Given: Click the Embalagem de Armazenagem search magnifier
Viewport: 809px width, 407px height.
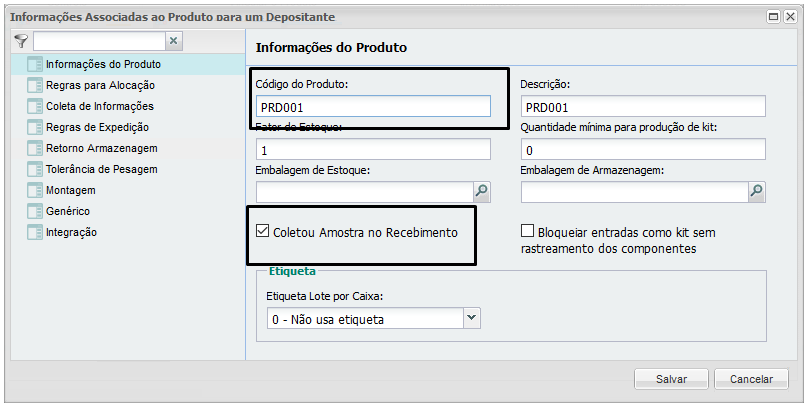Looking at the screenshot, I should pyautogui.click(x=756, y=191).
